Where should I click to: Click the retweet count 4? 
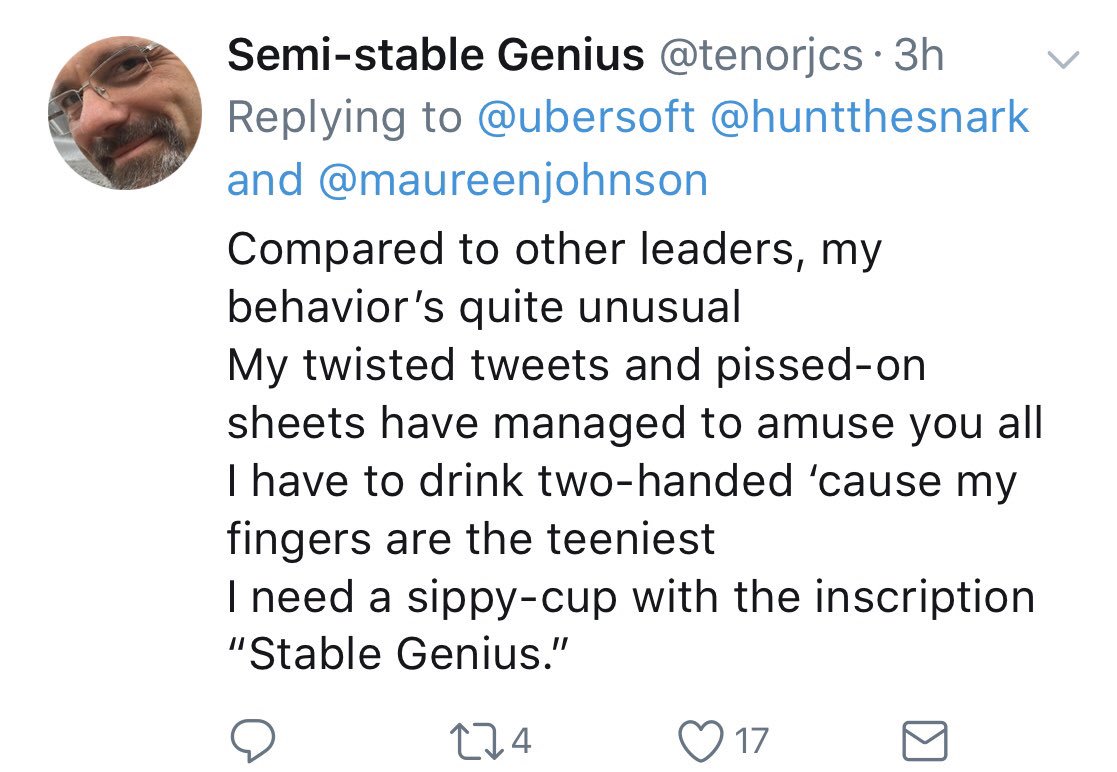point(521,741)
